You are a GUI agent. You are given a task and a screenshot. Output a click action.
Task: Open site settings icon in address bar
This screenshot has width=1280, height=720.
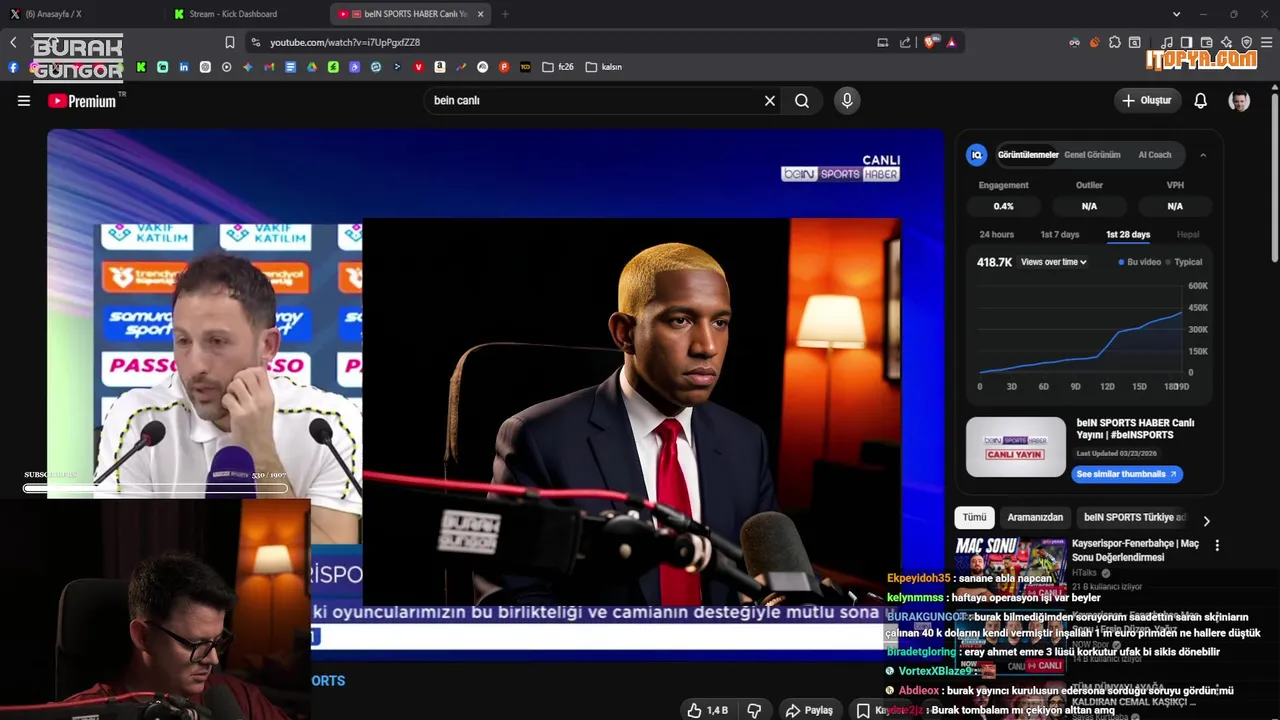coord(256,42)
